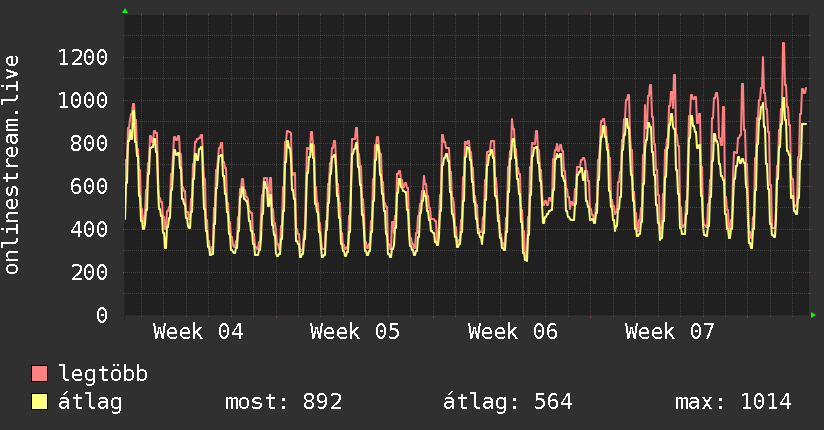This screenshot has width=824, height=430.
Task: Click the Week 05 x-axis label
Action: [355, 332]
